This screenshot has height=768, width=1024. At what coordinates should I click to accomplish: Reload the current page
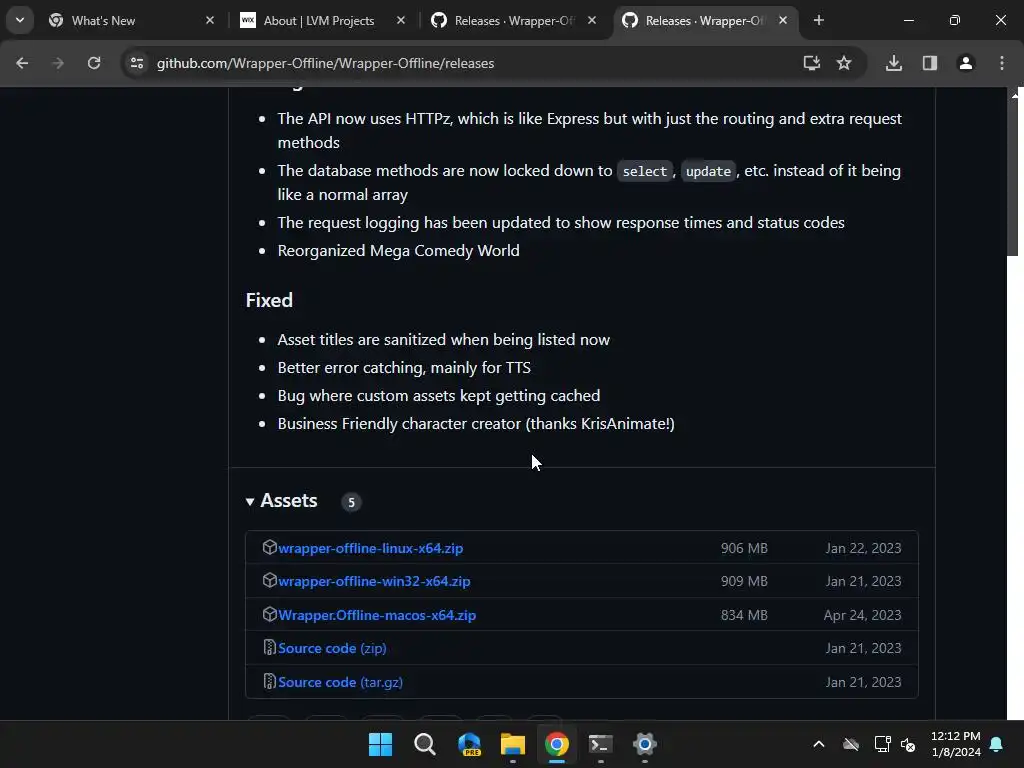point(94,63)
